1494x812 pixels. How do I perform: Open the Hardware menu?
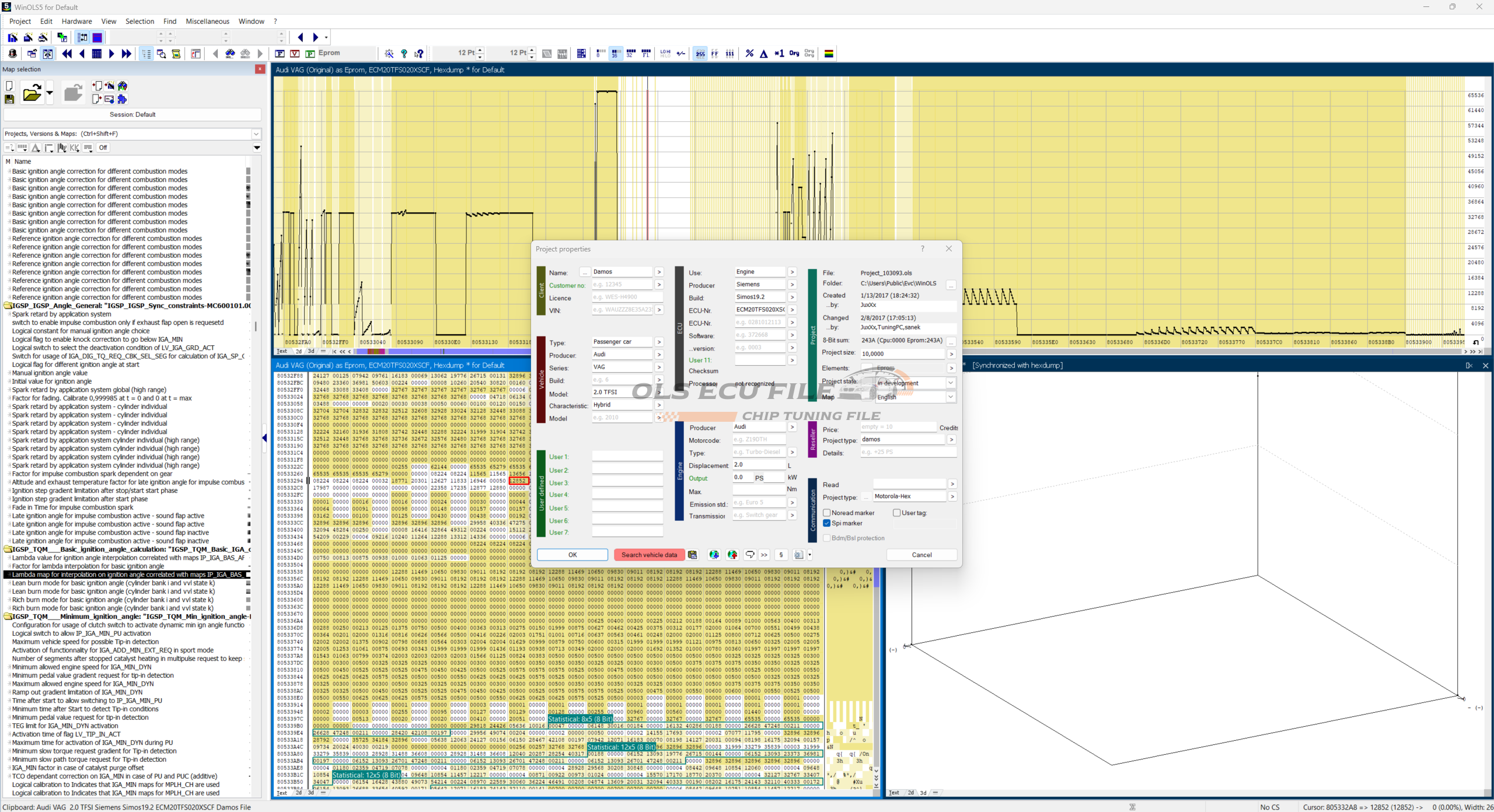(x=76, y=22)
